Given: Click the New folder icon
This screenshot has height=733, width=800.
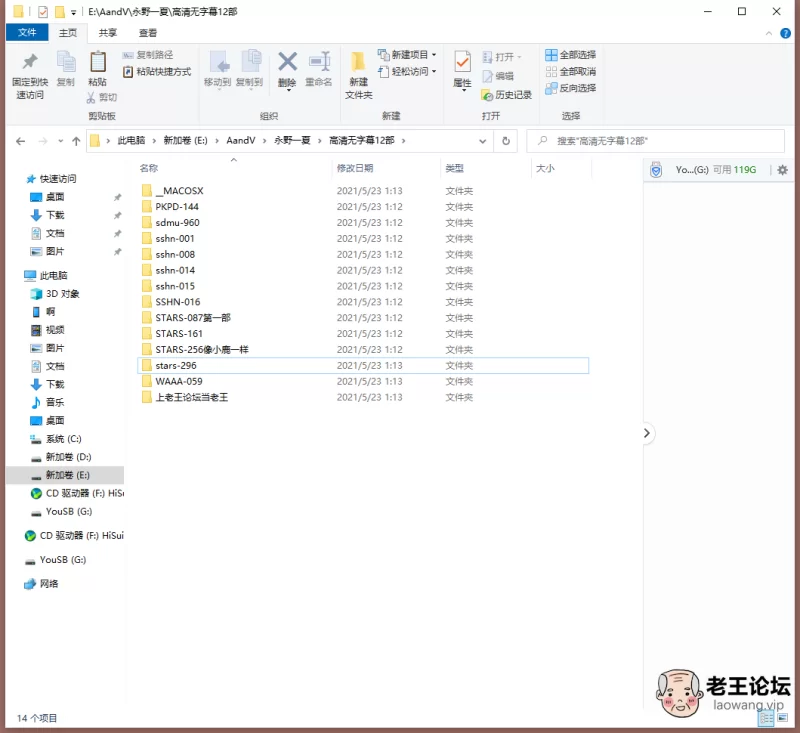Looking at the screenshot, I should (358, 62).
